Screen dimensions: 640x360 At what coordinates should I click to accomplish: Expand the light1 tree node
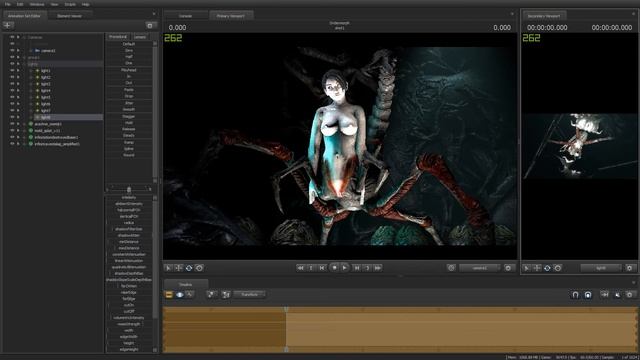(31, 71)
